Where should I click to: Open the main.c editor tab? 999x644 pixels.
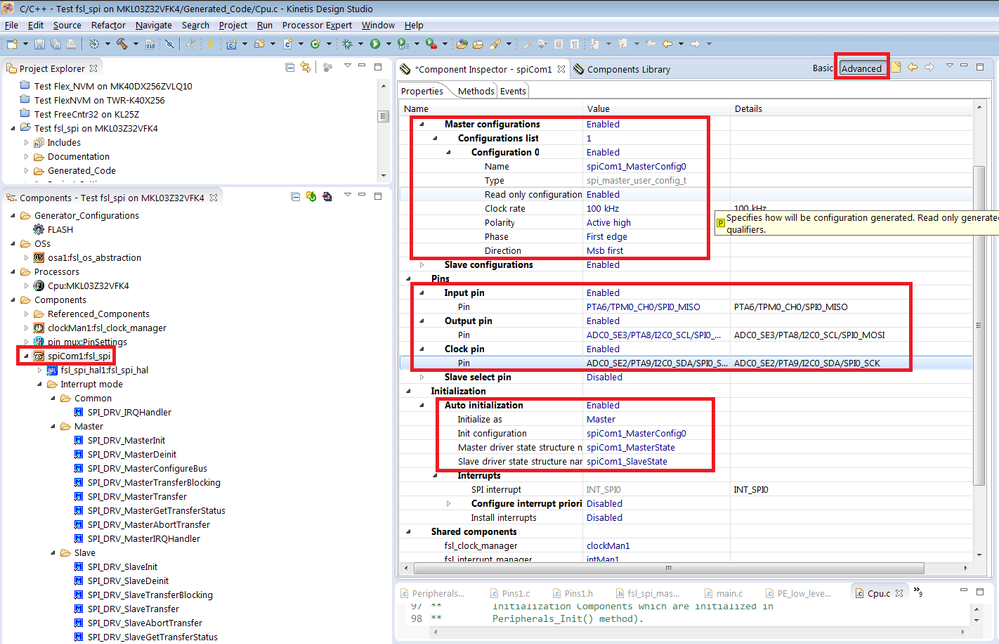pyautogui.click(x=723, y=593)
